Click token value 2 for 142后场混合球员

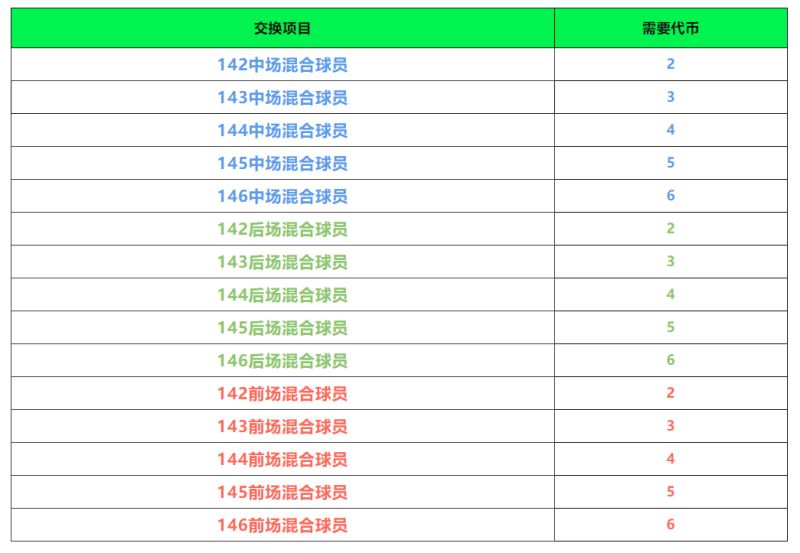coord(671,229)
